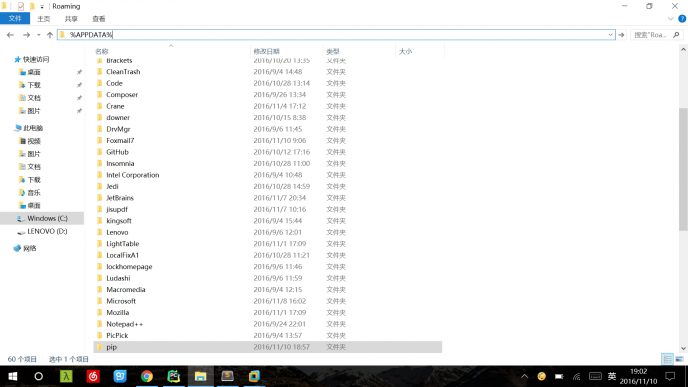Switch to large thumbnails view icon

pyautogui.click(x=679, y=359)
